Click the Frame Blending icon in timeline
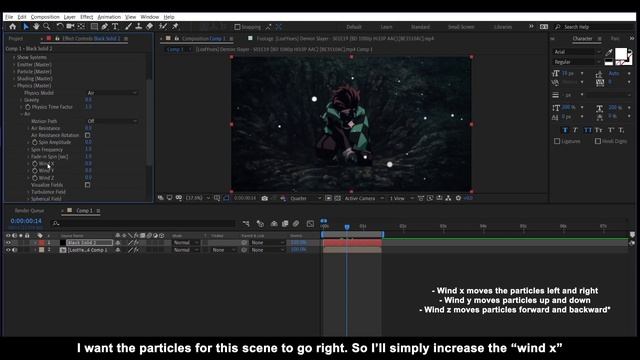 tap(285, 224)
